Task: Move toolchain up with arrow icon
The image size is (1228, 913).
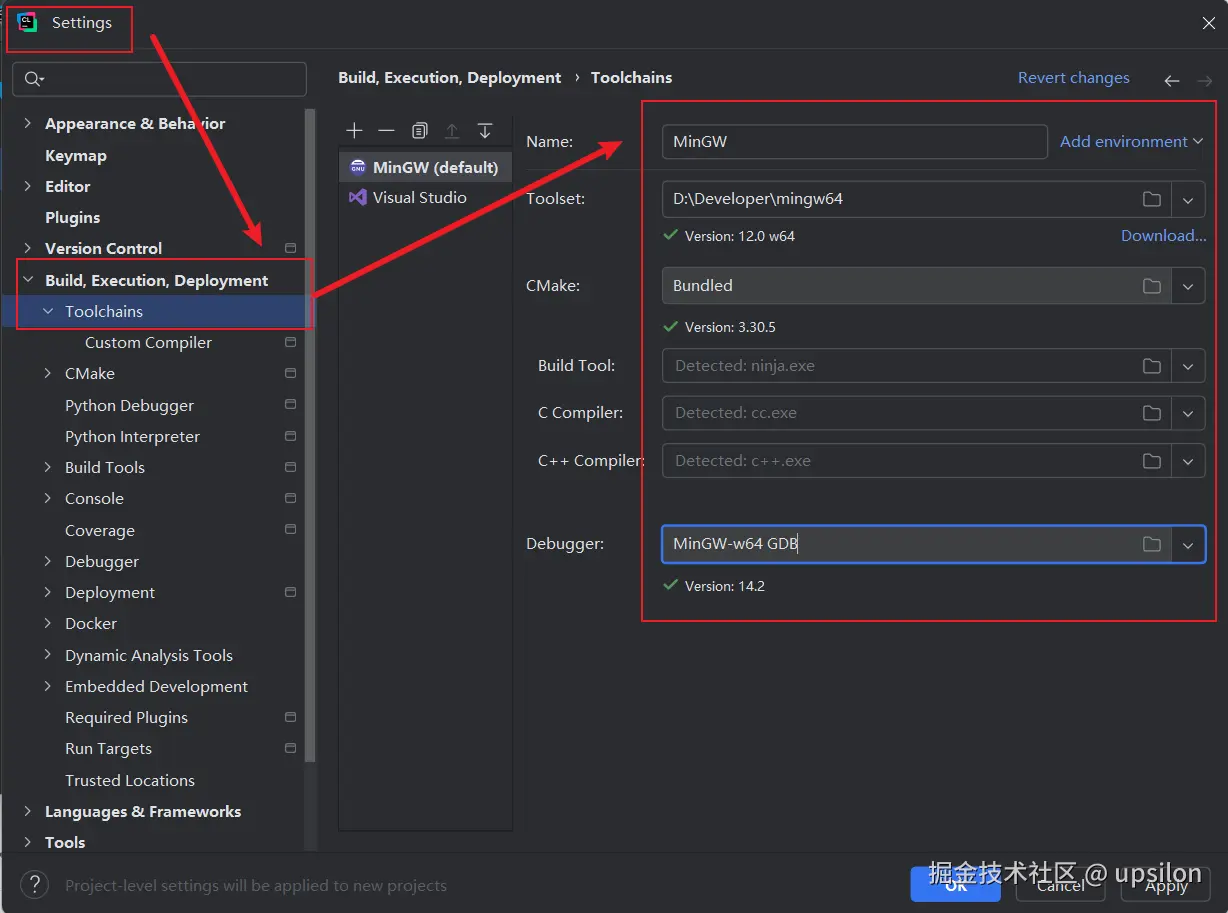Action: (452, 131)
